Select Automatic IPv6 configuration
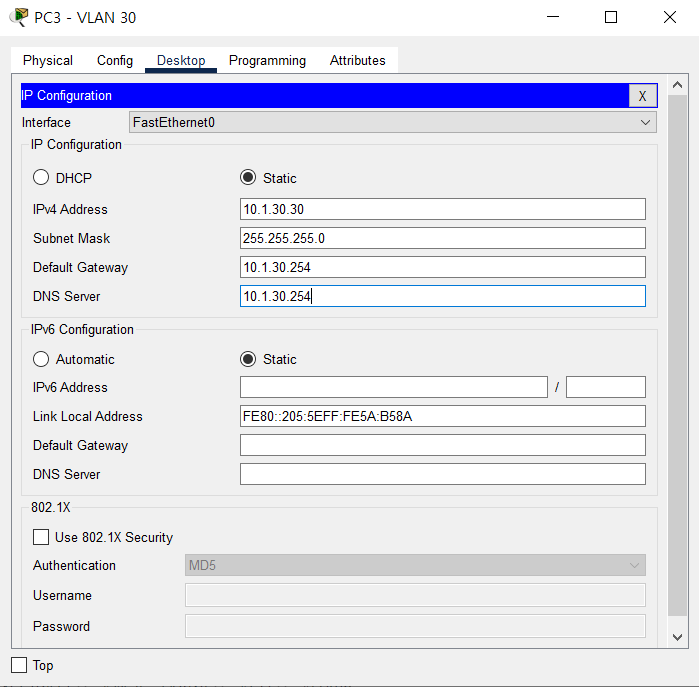Image resolution: width=699 pixels, height=687 pixels. [41, 359]
